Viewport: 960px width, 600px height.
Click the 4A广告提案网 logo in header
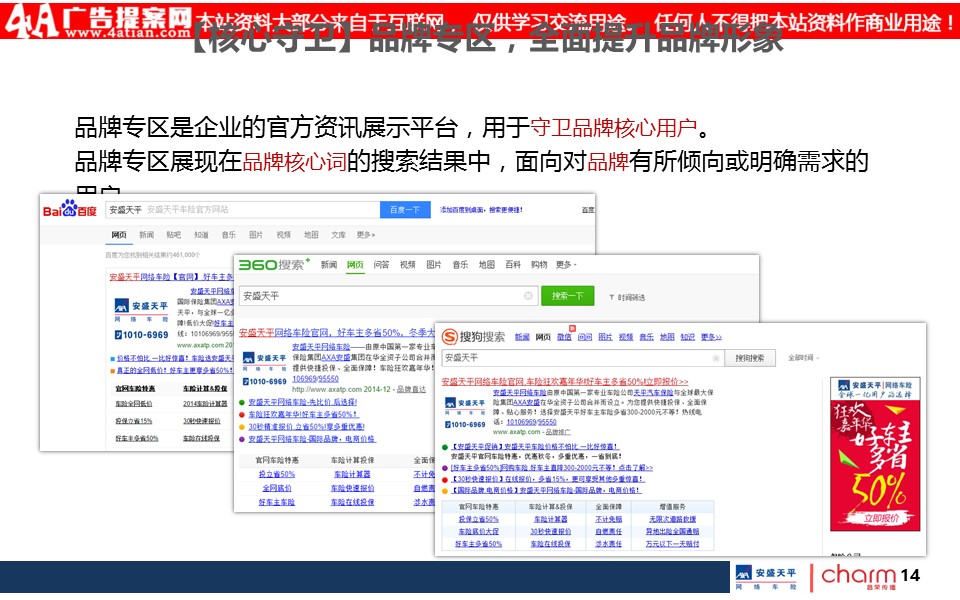coord(98,21)
